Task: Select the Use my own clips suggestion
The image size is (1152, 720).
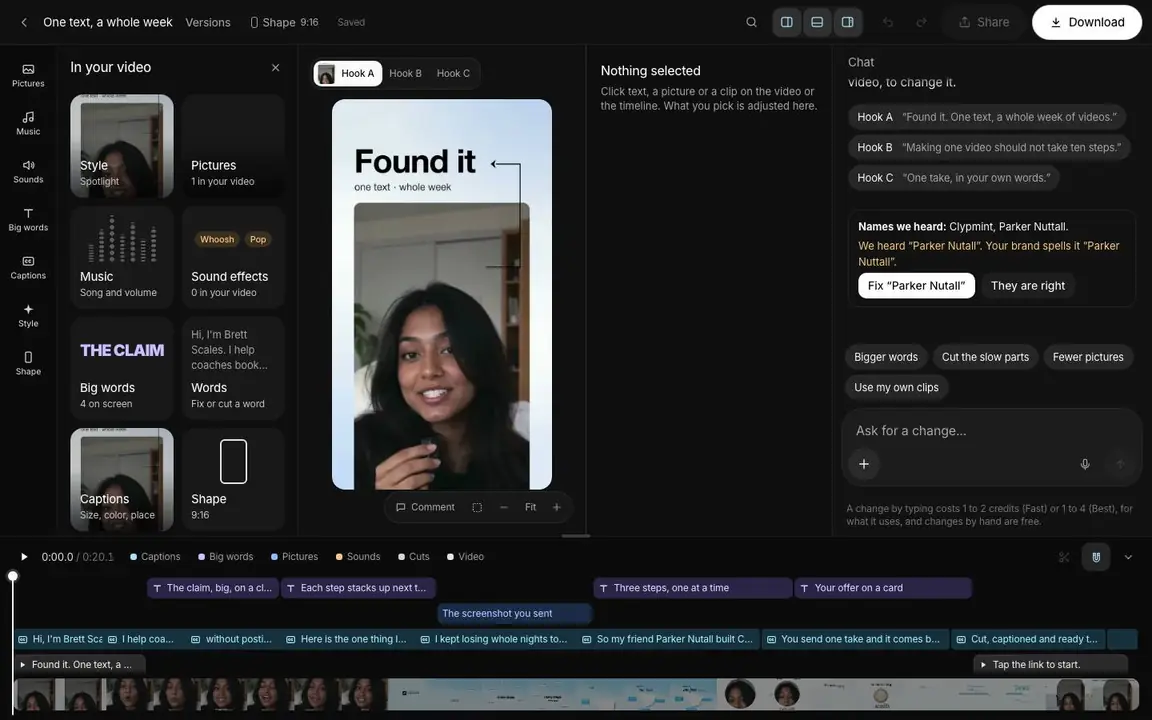Action: (x=896, y=387)
